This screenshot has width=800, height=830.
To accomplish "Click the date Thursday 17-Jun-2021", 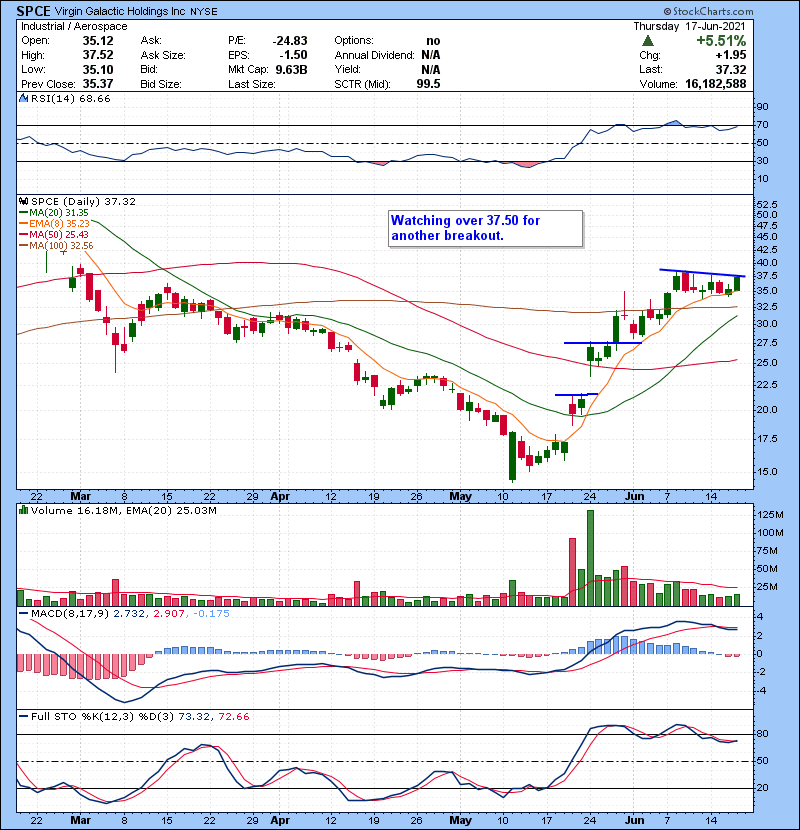I will pyautogui.click(x=689, y=26).
